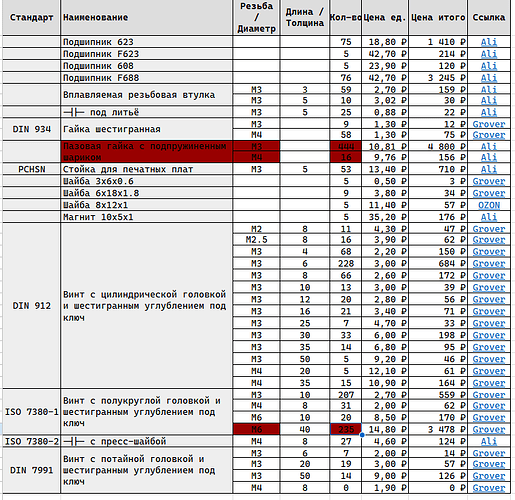515x500 pixels.
Task: Select the total price cell 126 ₽
Action: (x=438, y=476)
